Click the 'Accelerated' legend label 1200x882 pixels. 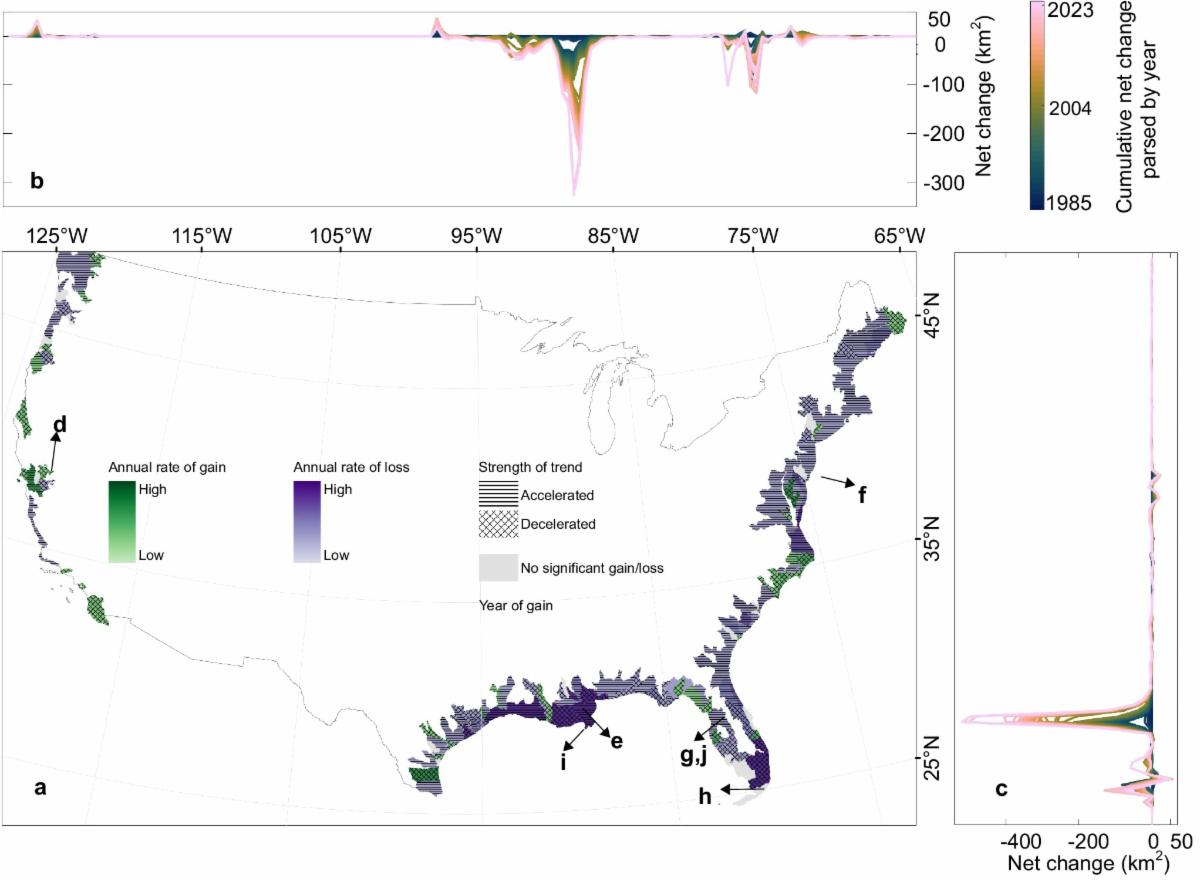[x=558, y=495]
